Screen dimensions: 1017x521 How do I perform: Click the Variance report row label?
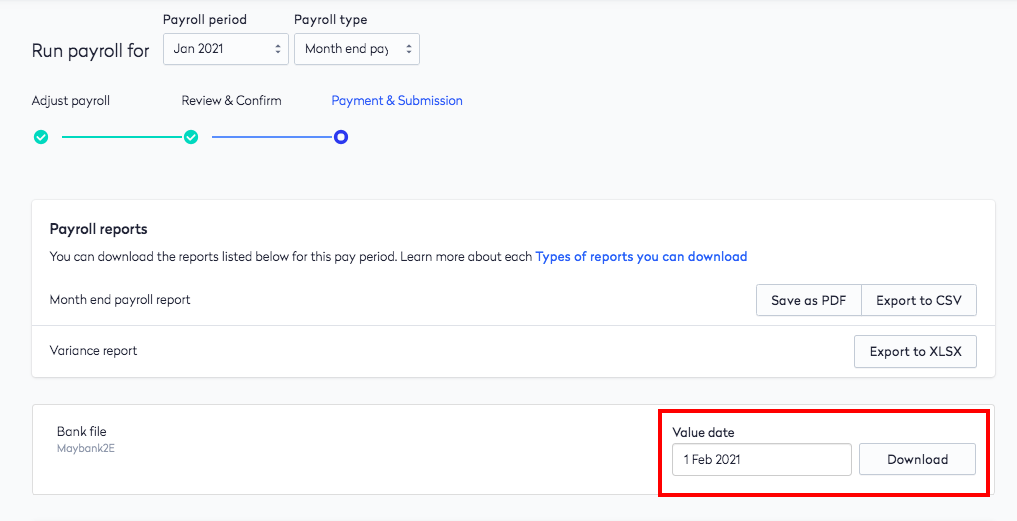pos(93,351)
